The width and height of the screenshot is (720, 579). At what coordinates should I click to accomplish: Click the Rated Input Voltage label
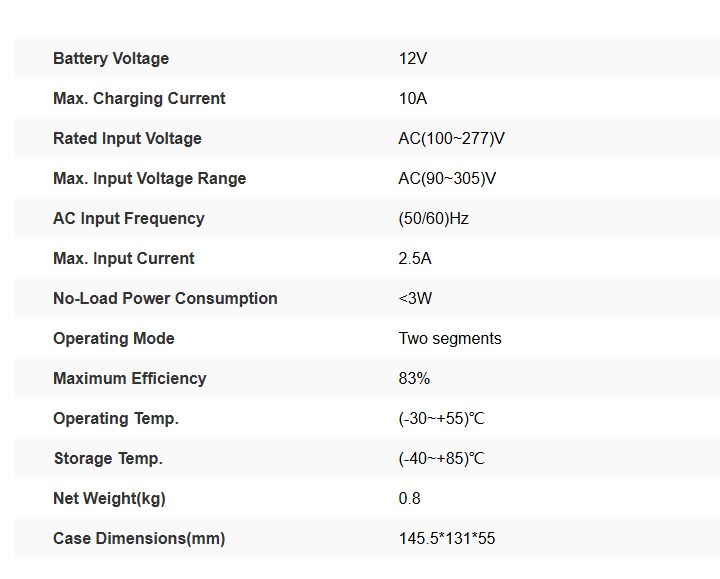[x=127, y=139]
